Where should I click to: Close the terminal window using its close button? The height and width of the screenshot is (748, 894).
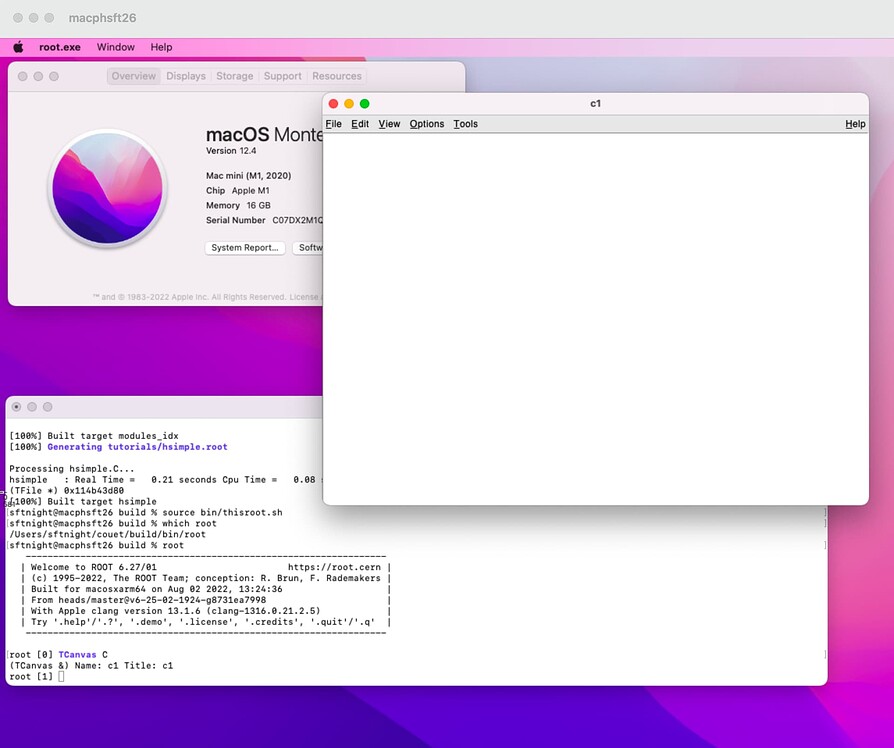(x=17, y=407)
